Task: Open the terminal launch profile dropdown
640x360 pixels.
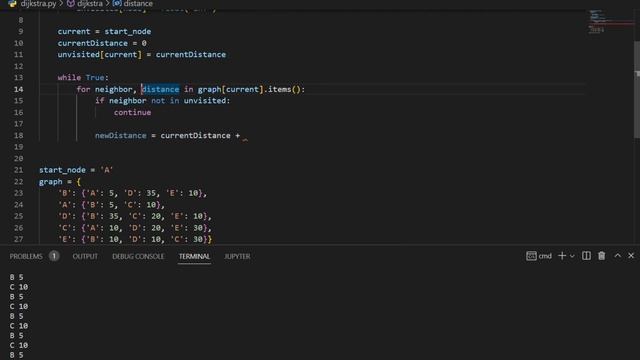Action: coord(572,256)
